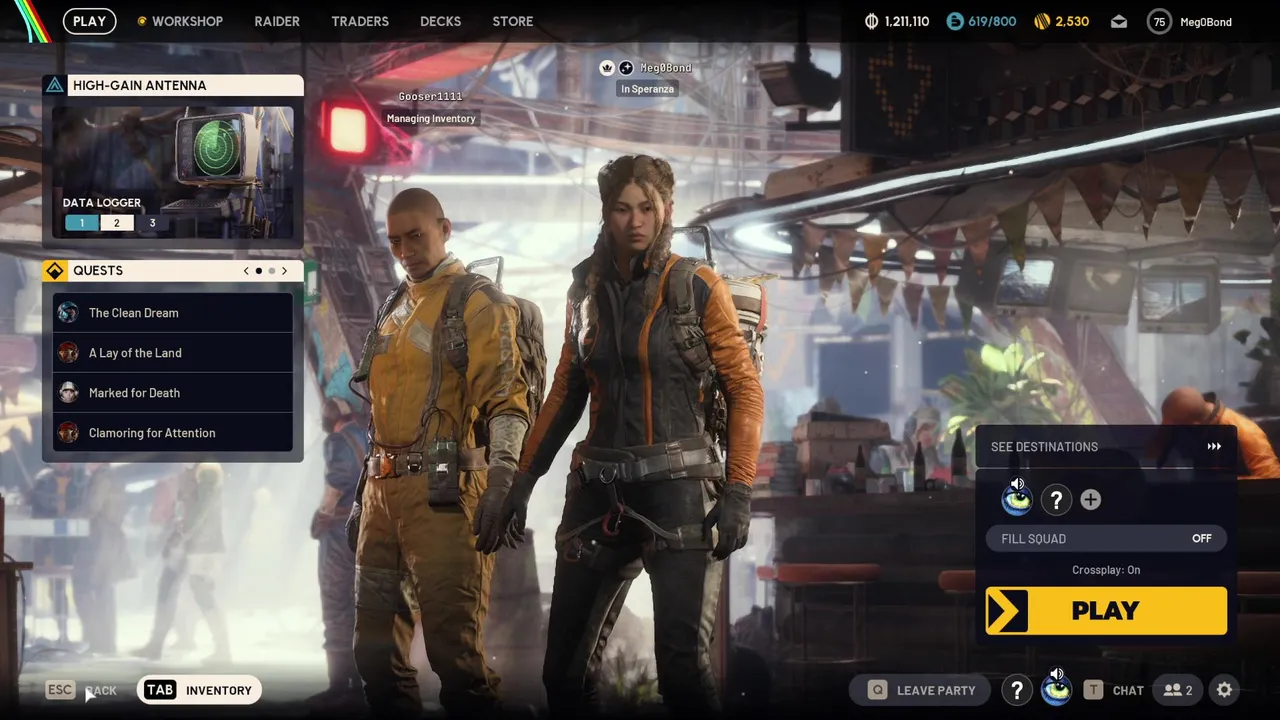Image resolution: width=1280 pixels, height=720 pixels.
Task: Click the platform icon next to Meg0Bond nameplate
Action: coord(626,68)
